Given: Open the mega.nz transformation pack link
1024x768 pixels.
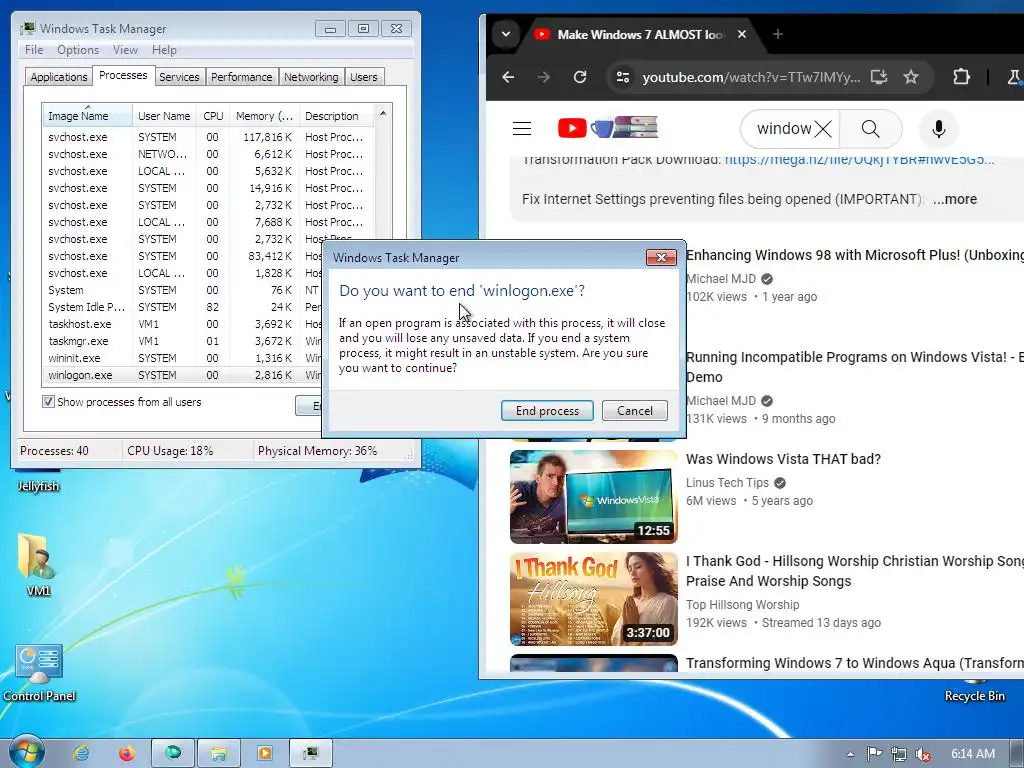Looking at the screenshot, I should pos(859,161).
